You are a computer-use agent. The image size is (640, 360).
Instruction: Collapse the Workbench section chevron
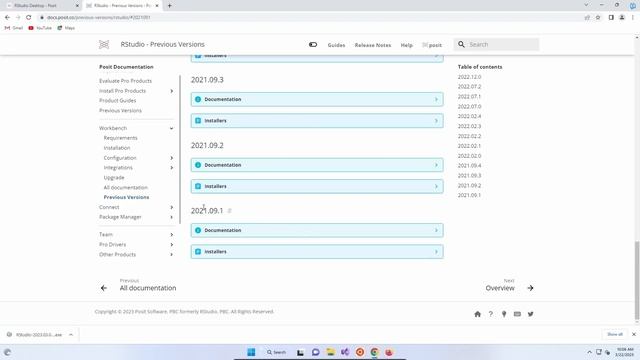pyautogui.click(x=171, y=128)
